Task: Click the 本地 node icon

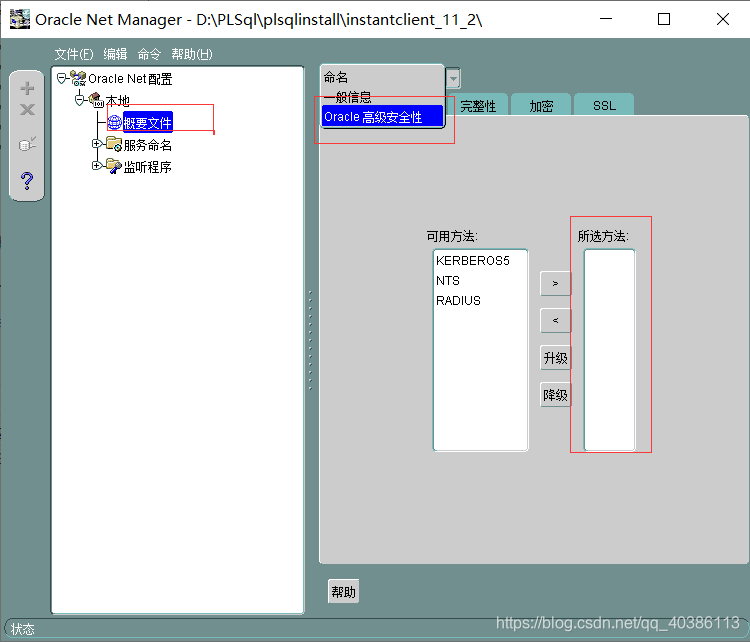Action: [96, 100]
